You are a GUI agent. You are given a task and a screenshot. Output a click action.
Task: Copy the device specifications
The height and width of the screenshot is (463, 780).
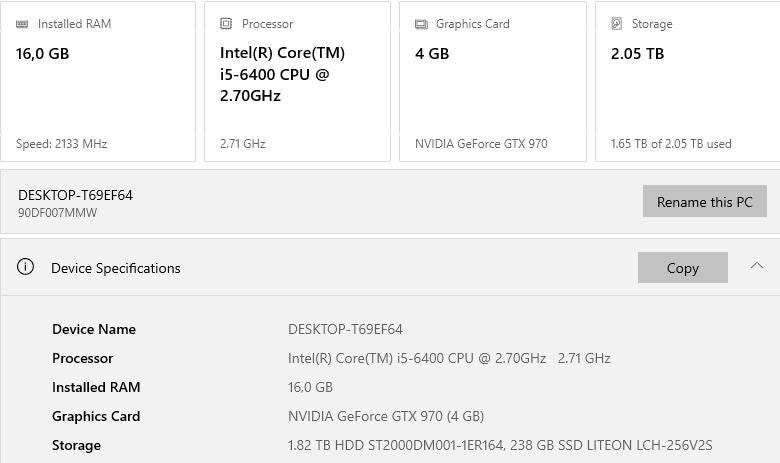682,267
